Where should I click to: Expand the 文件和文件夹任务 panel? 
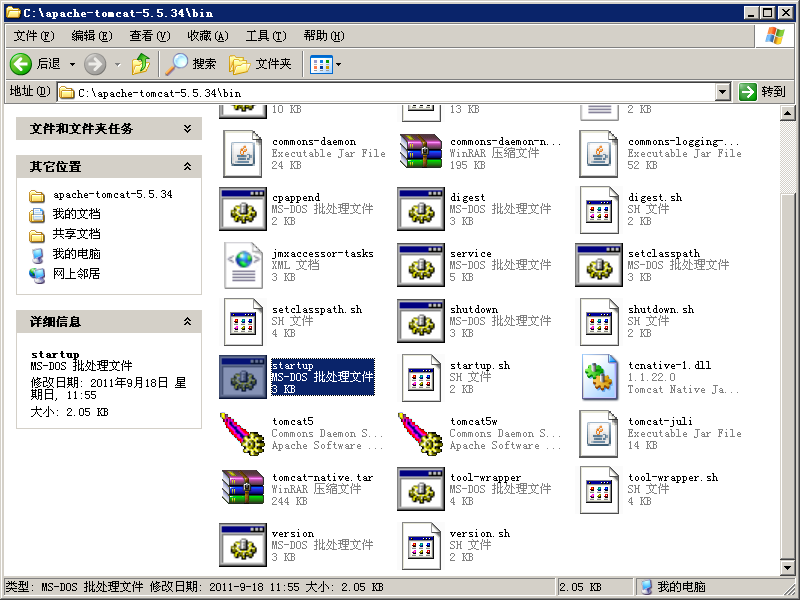pos(188,129)
